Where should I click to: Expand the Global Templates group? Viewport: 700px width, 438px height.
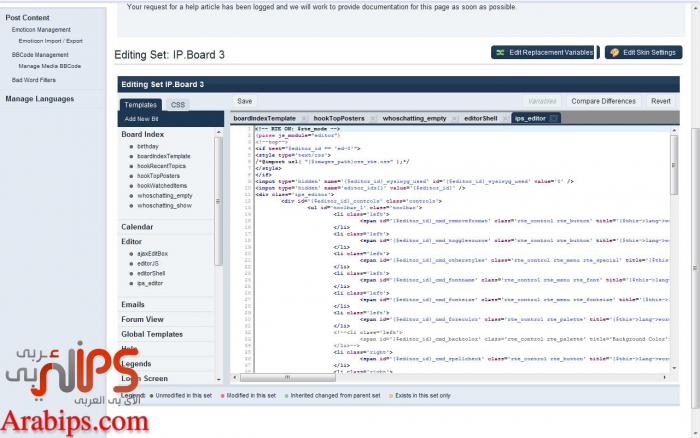pyautogui.click(x=152, y=334)
